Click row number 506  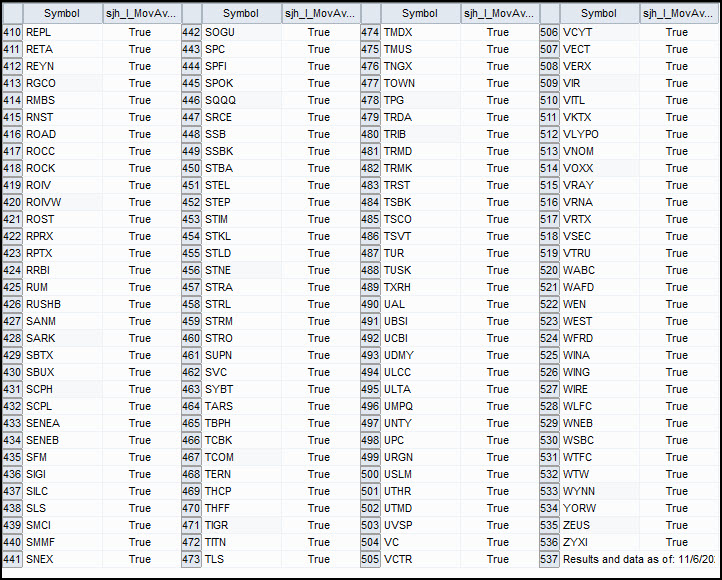(x=549, y=32)
